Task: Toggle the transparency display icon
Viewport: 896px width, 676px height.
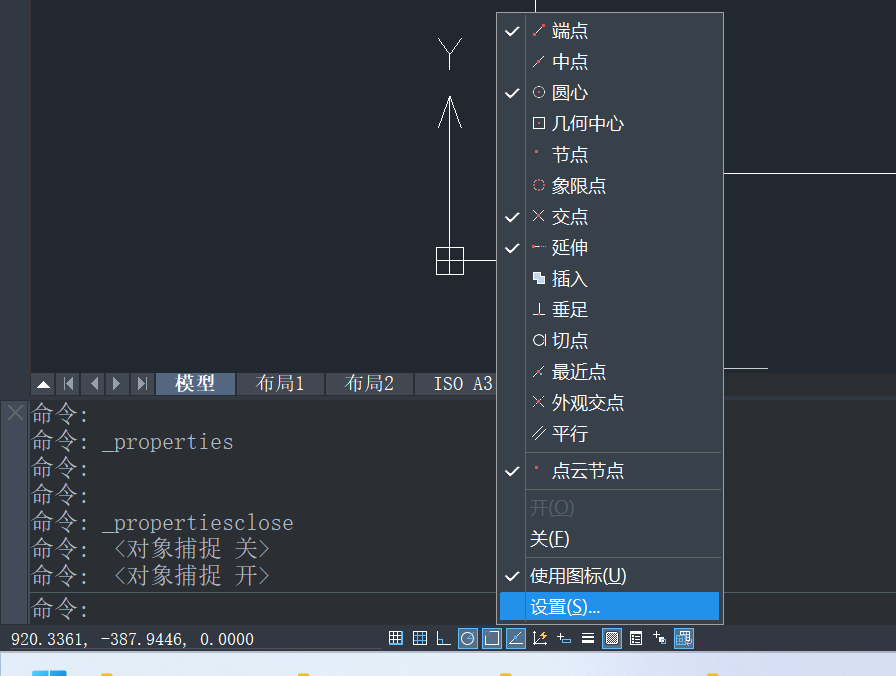Action: (612, 638)
